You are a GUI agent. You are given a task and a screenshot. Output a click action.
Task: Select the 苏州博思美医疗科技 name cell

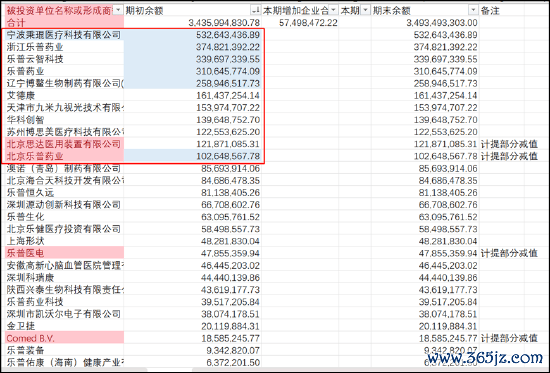[64, 132]
